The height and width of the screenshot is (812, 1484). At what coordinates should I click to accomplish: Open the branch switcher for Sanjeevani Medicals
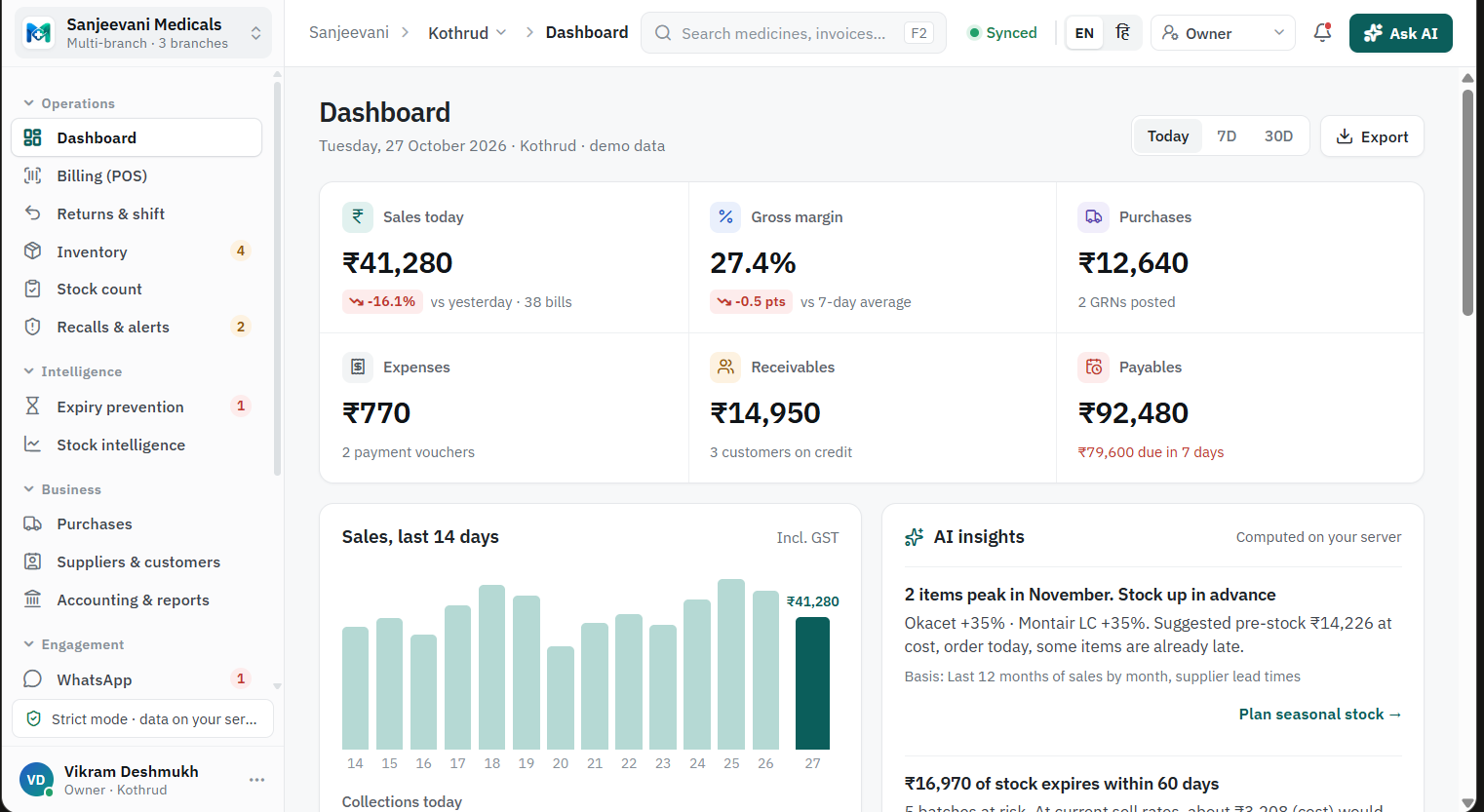click(x=143, y=33)
